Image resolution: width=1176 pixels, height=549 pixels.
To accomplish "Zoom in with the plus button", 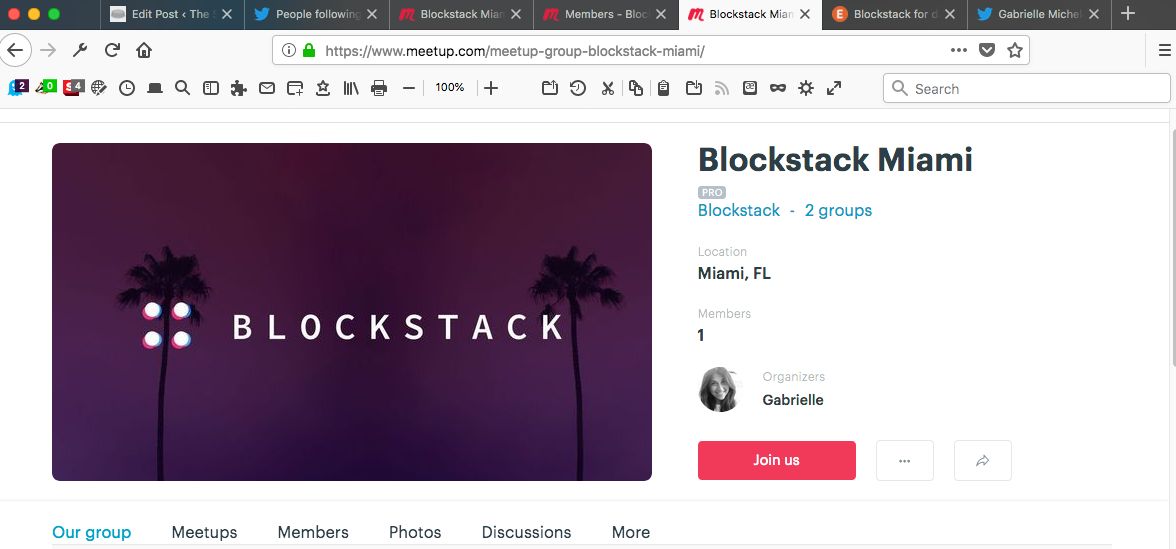I will (x=490, y=88).
